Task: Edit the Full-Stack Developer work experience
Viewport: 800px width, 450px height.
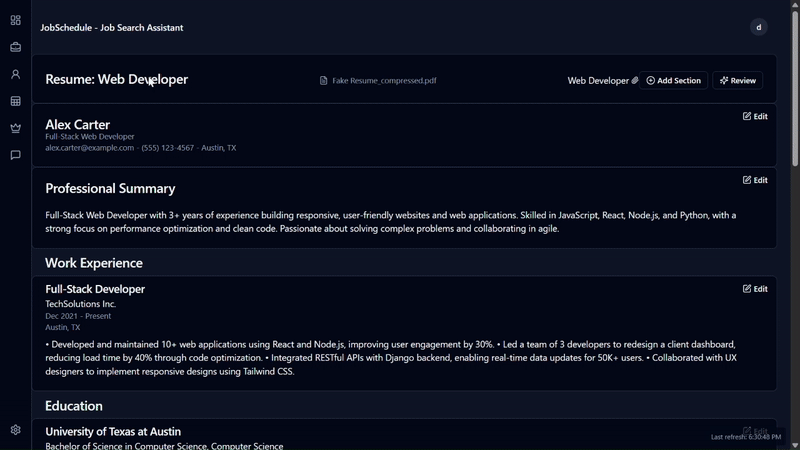Action: coord(755,289)
